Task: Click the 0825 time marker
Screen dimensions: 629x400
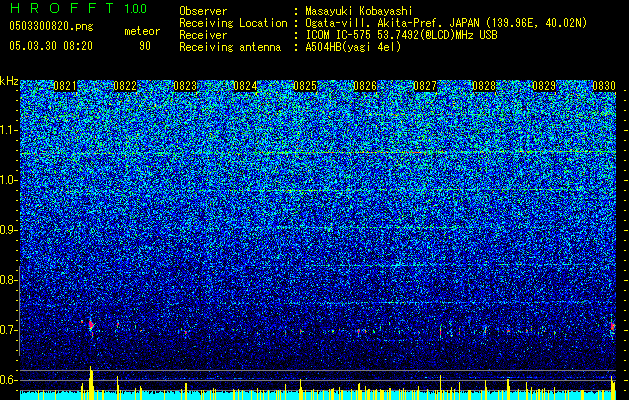Action: (305, 86)
